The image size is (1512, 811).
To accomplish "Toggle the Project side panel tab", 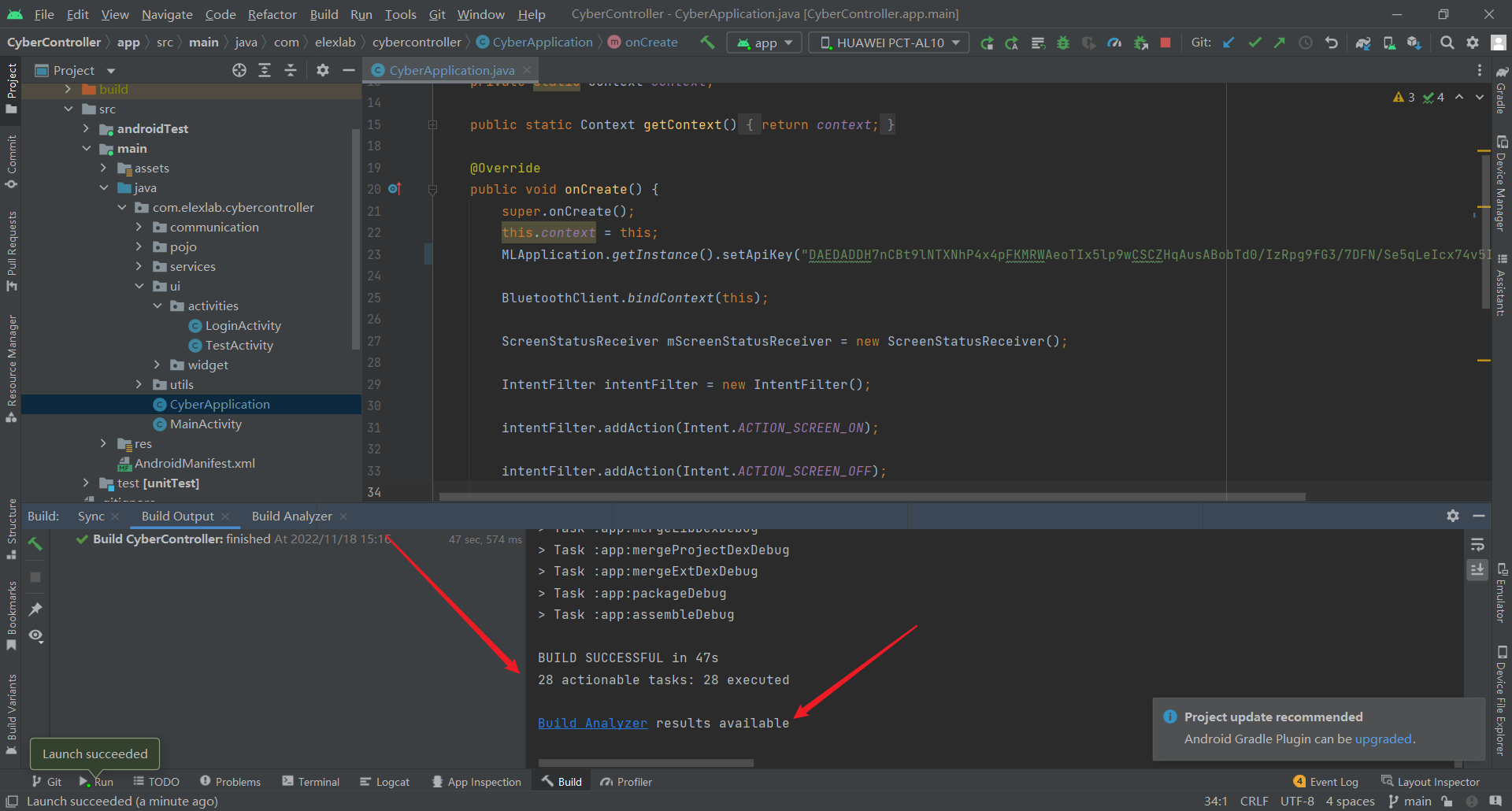I will (11, 88).
